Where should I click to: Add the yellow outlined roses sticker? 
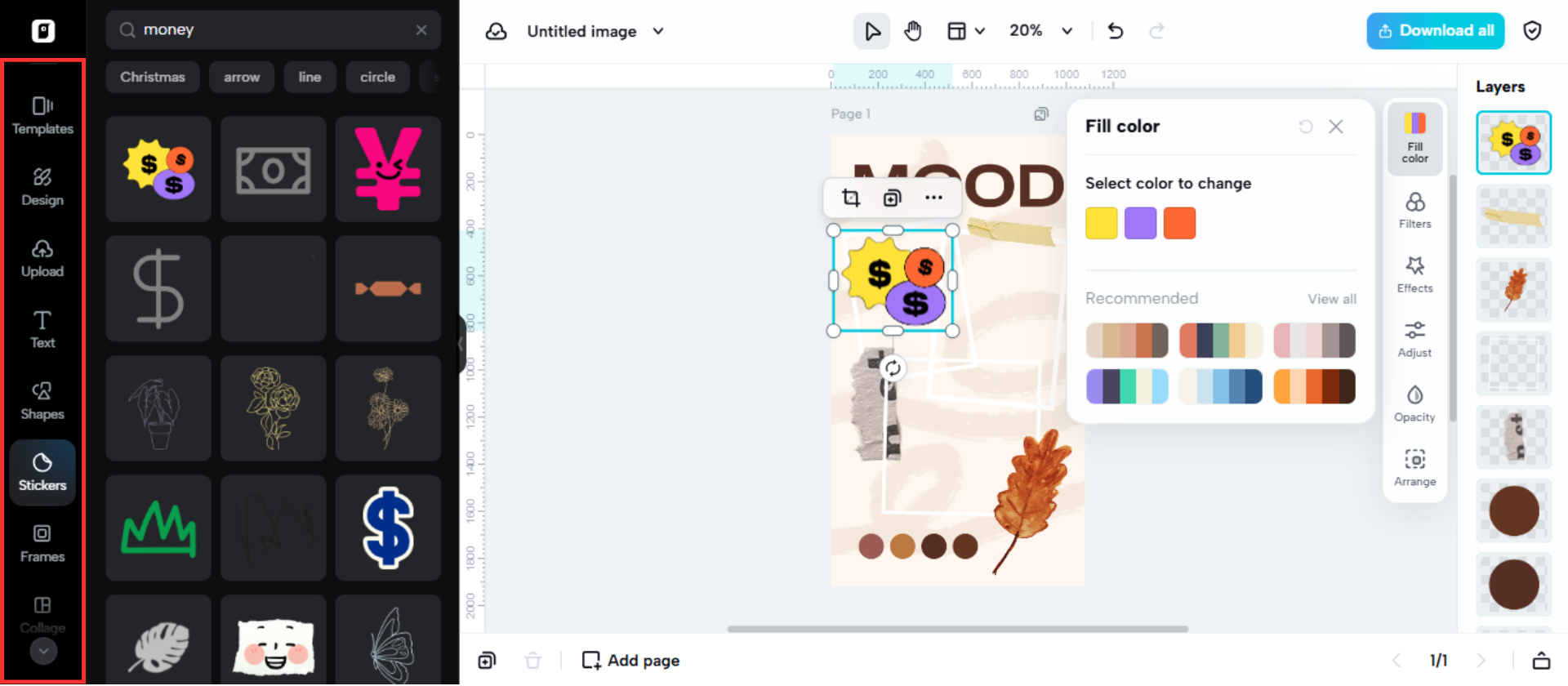click(274, 408)
